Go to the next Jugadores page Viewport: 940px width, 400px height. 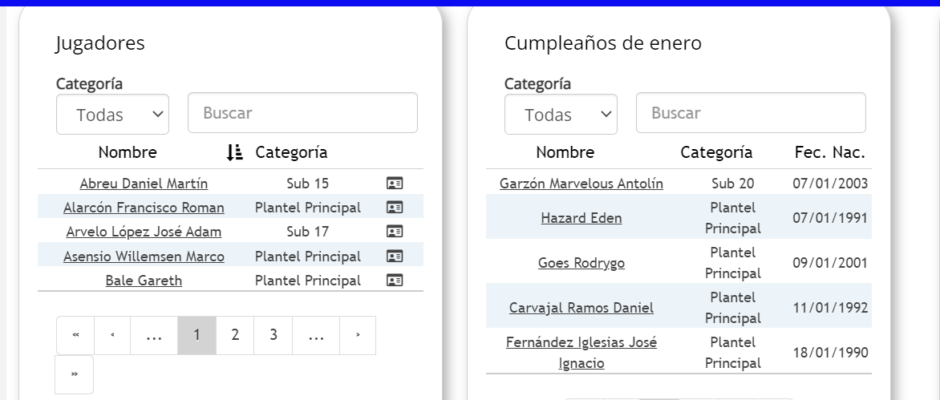[x=358, y=335]
